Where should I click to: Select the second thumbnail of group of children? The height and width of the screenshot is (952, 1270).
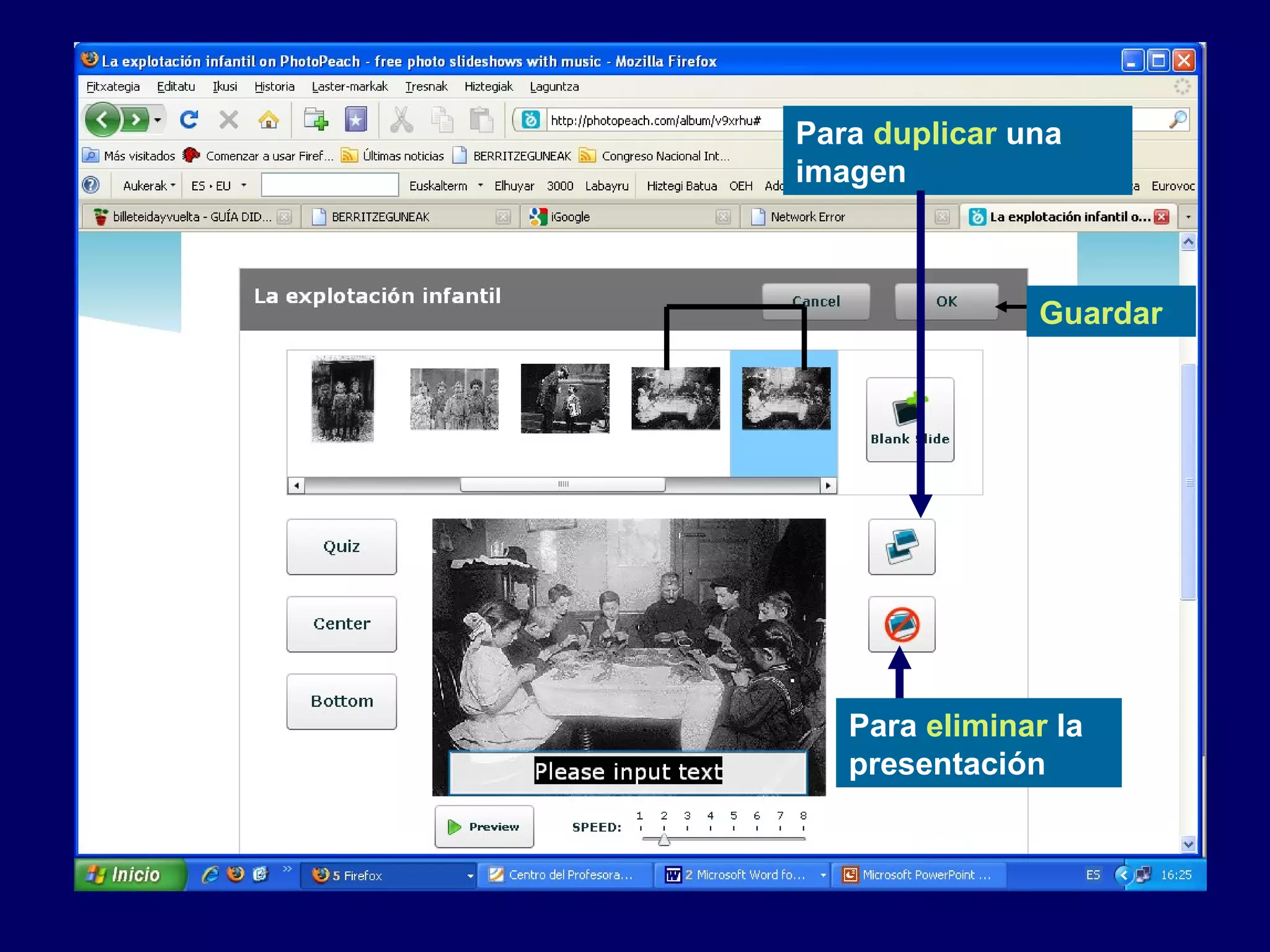tap(454, 399)
